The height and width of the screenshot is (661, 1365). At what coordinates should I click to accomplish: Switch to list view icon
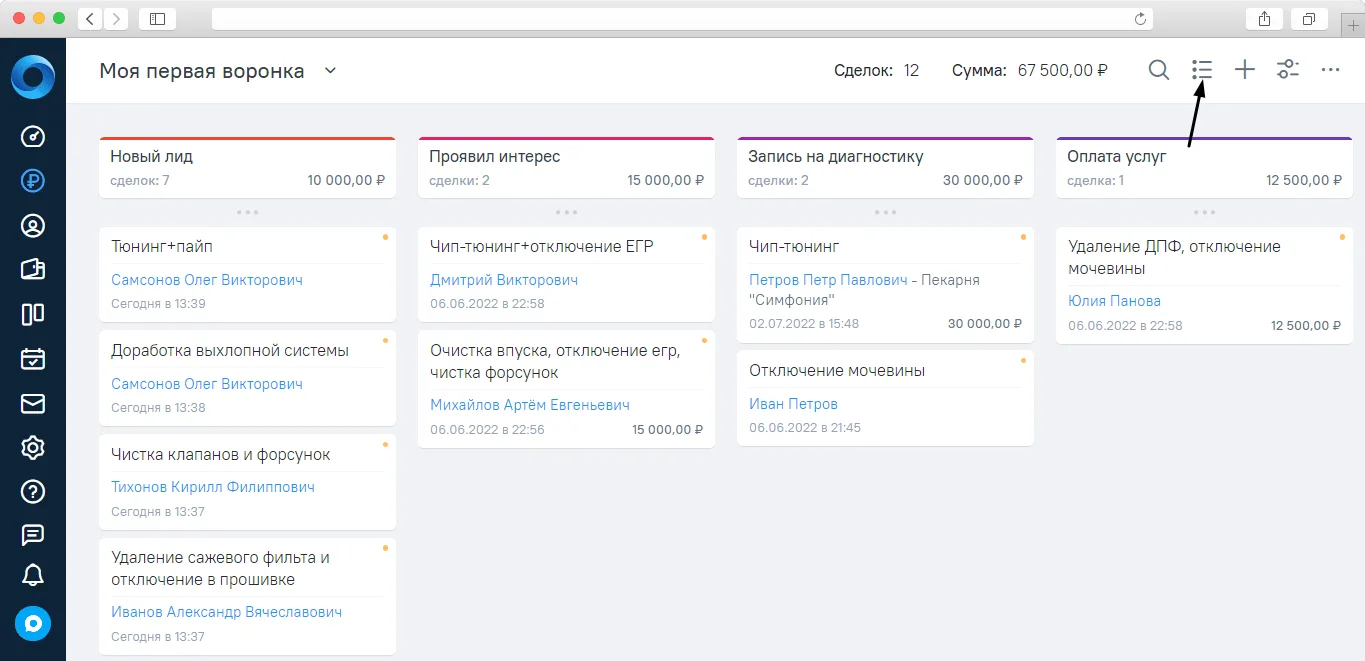1202,70
